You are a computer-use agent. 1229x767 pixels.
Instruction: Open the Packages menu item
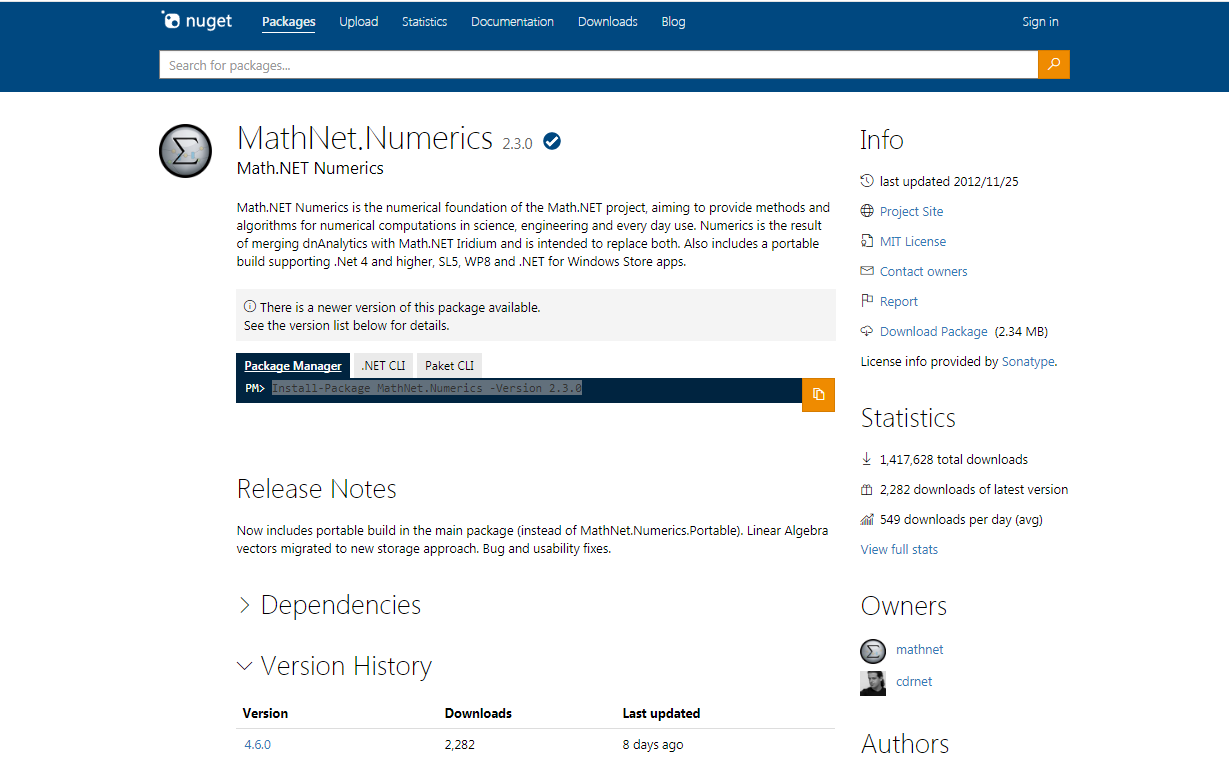289,22
